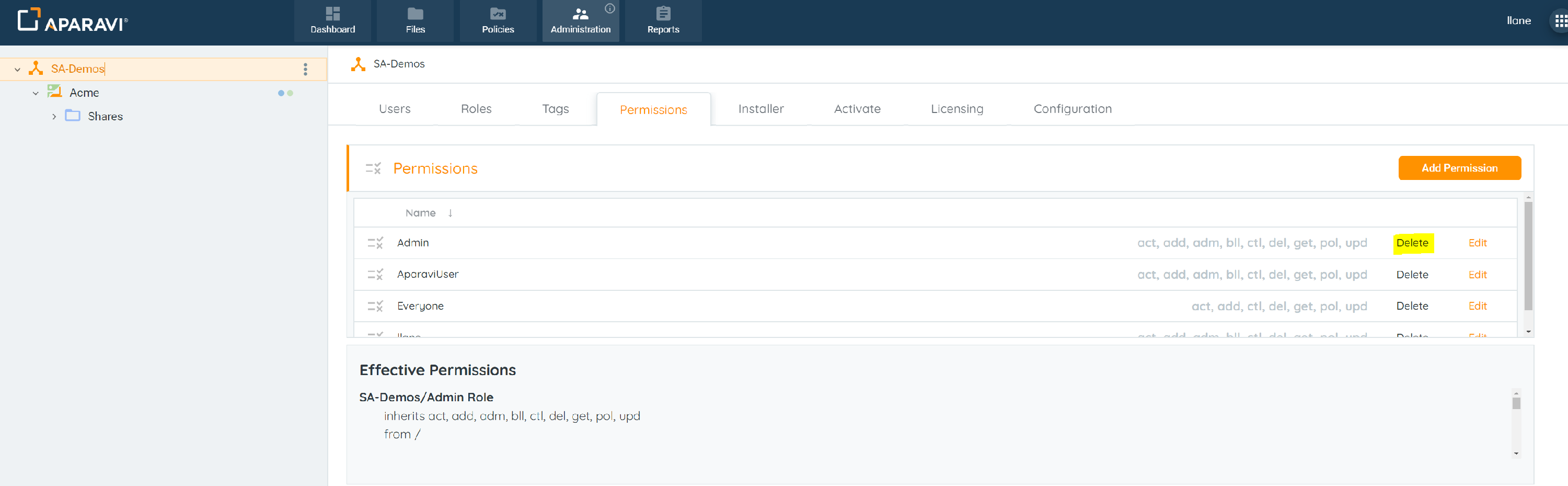Collapse the Acme tree node
The height and width of the screenshot is (486, 1568).
36,93
